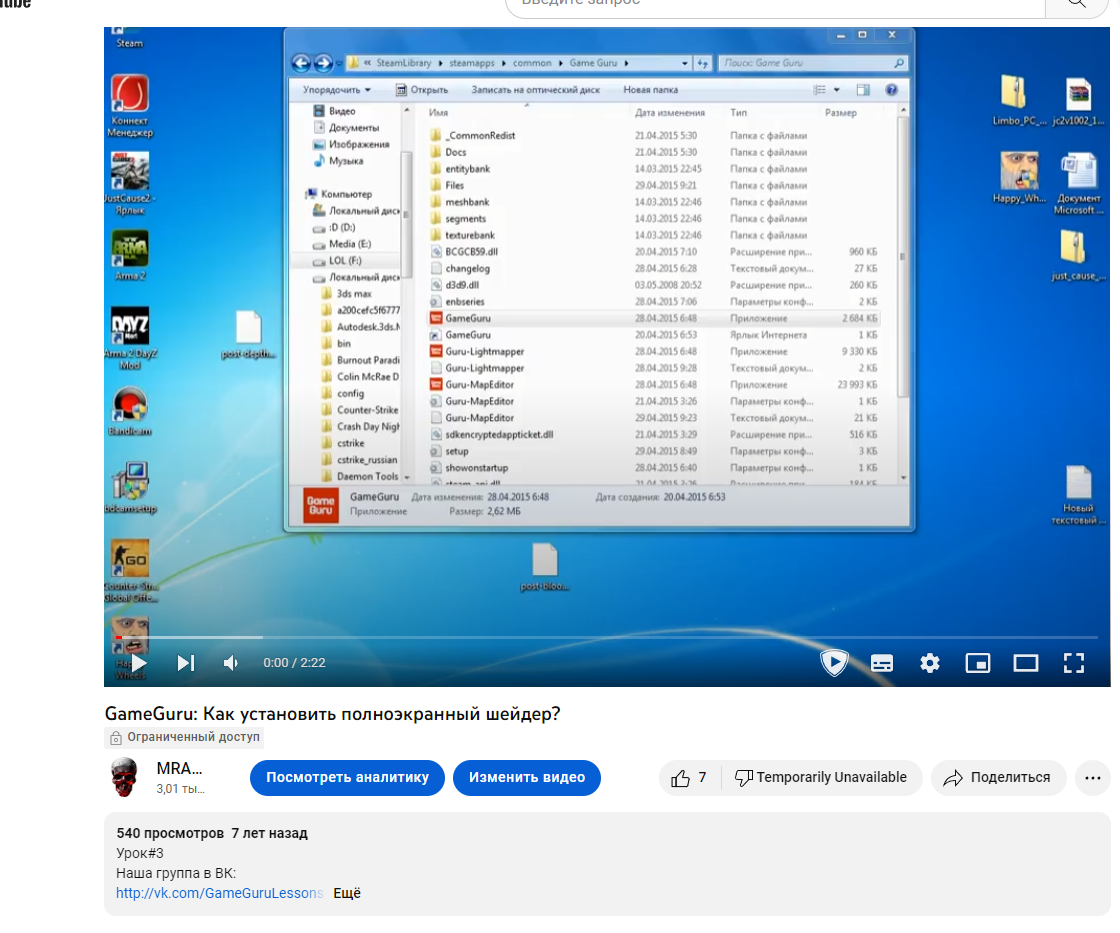Click the Steam desktop icon in video

coord(129,38)
